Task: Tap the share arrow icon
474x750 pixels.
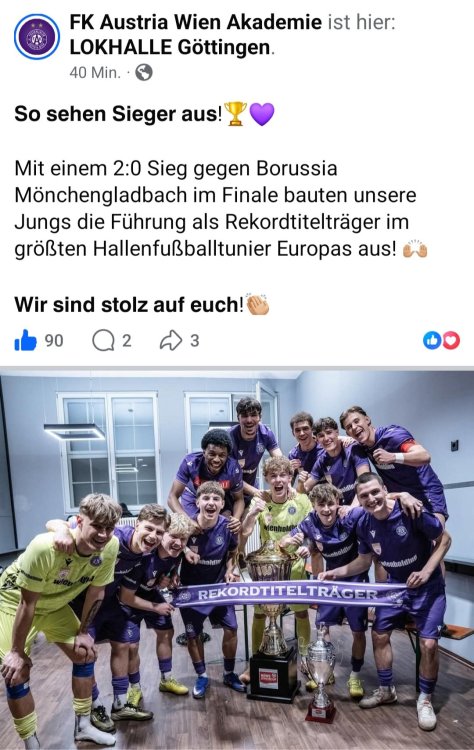Action: tap(171, 341)
